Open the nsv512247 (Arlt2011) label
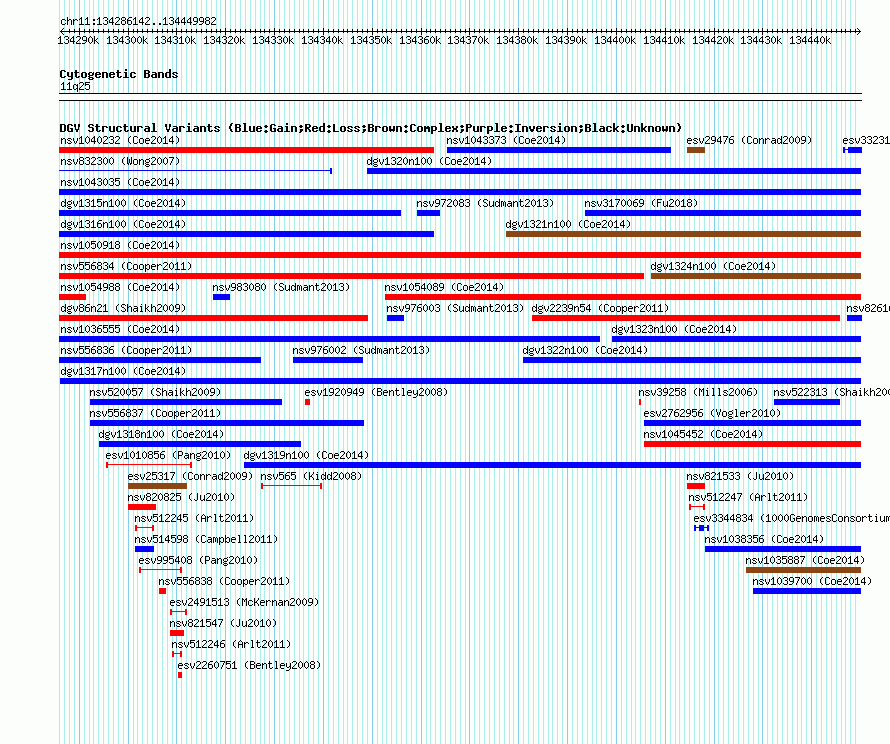Image resolution: width=890 pixels, height=744 pixels. click(x=748, y=497)
